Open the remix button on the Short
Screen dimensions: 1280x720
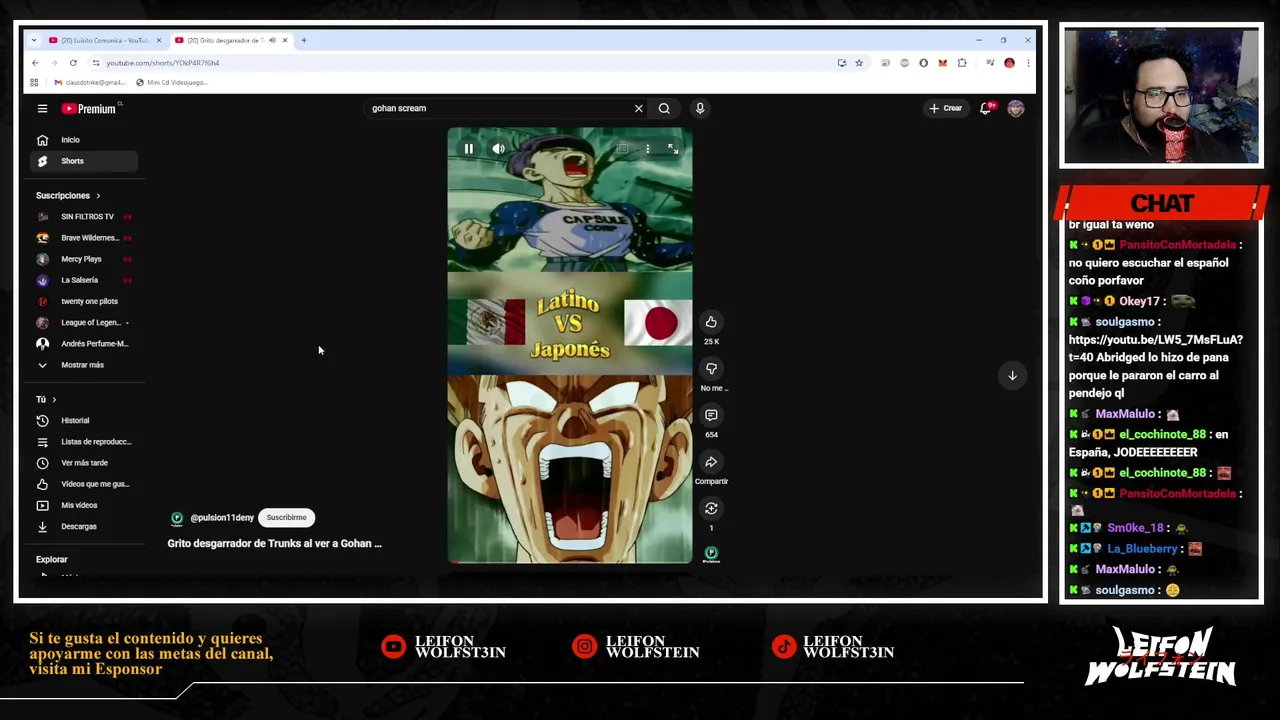(711, 508)
